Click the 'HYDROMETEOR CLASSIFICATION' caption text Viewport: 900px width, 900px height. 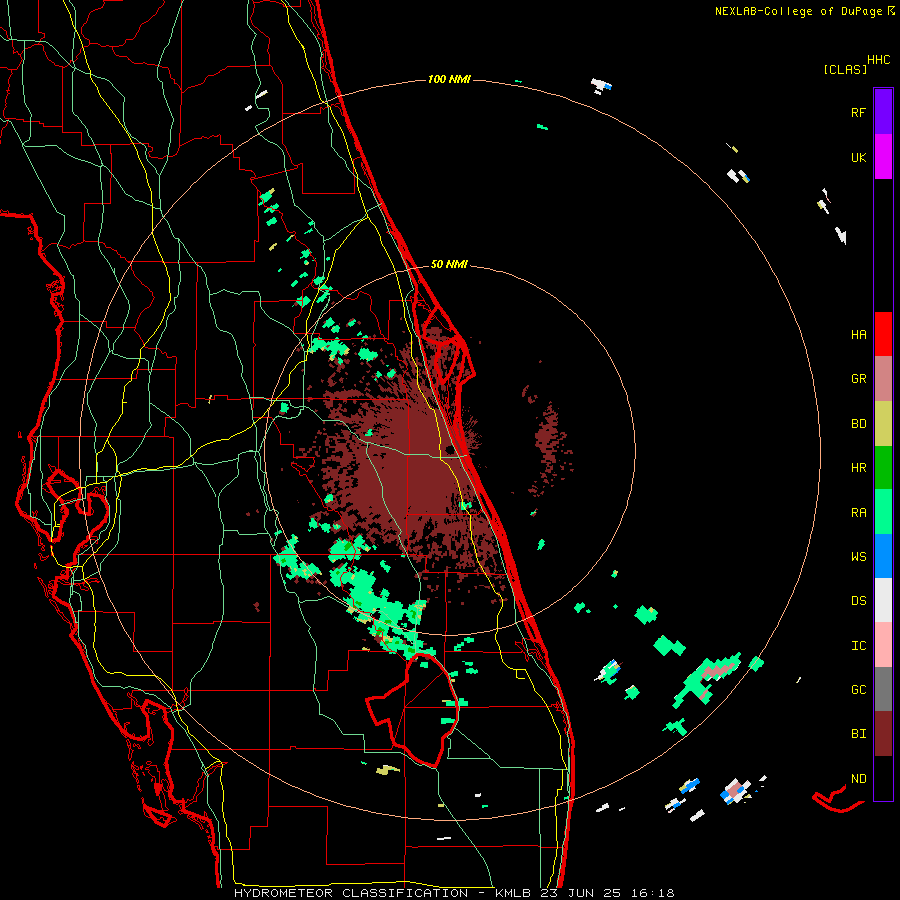pos(351,893)
